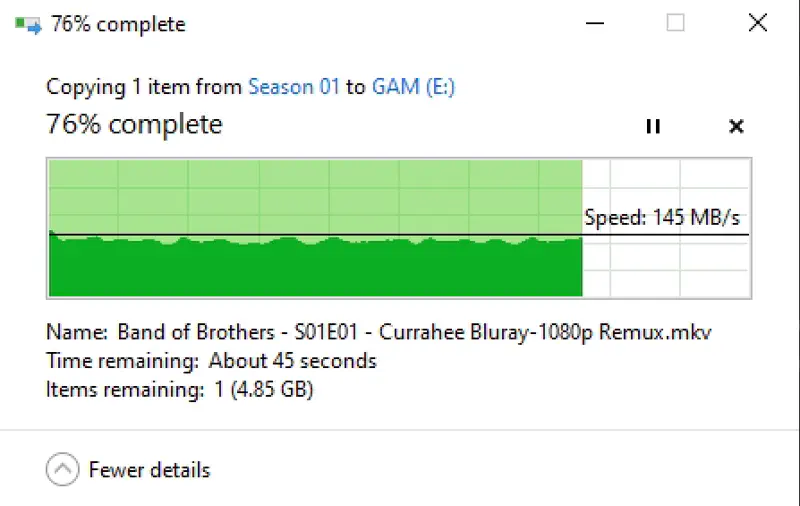Collapse details using the chevron circle icon

coord(62,469)
